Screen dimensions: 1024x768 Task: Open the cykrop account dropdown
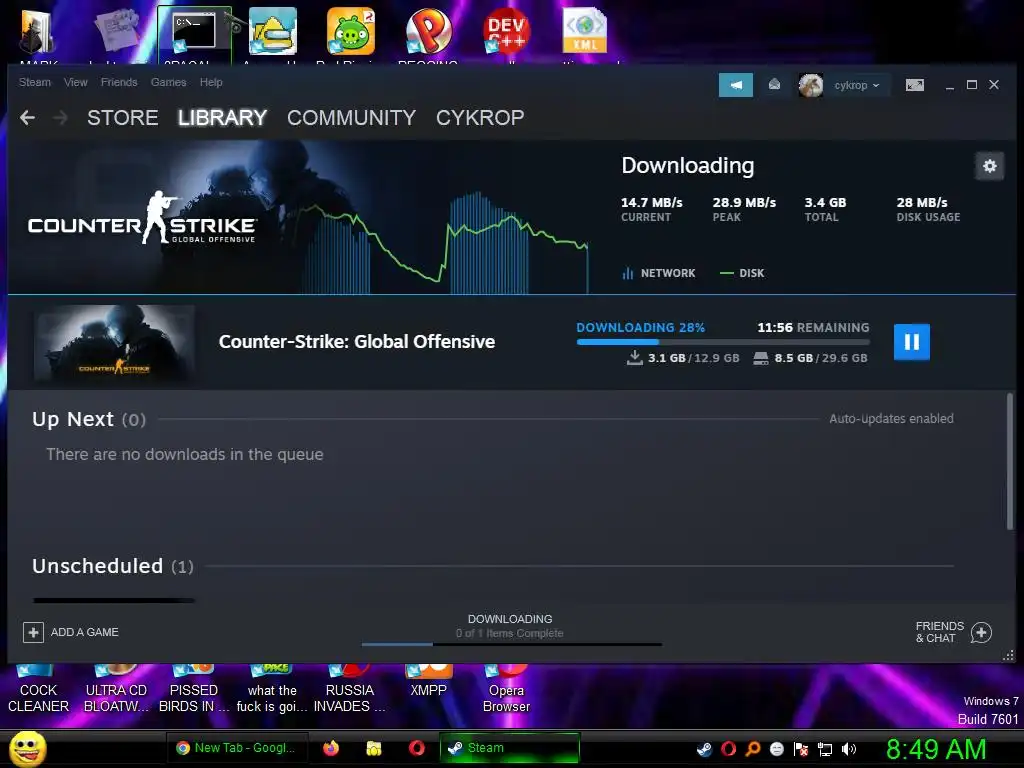[857, 85]
